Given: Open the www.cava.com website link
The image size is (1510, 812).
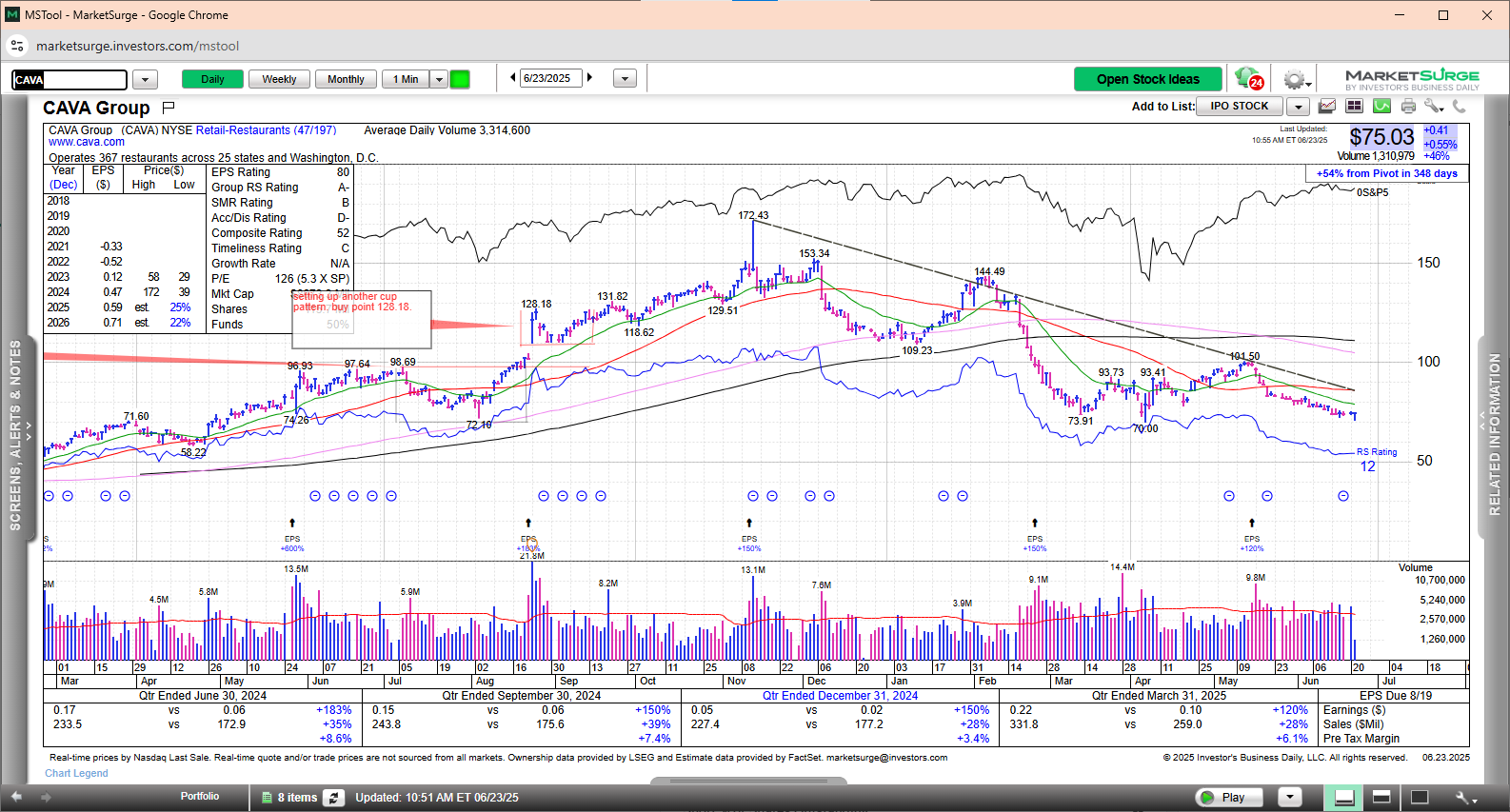Looking at the screenshot, I should pos(87,142).
